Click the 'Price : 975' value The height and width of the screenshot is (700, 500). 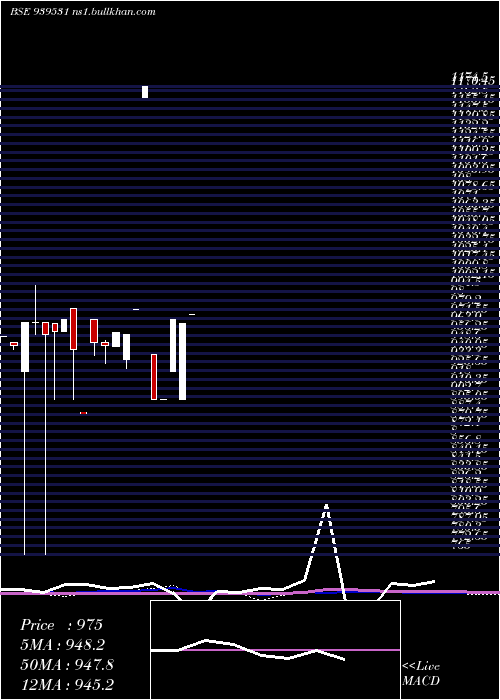[62, 625]
